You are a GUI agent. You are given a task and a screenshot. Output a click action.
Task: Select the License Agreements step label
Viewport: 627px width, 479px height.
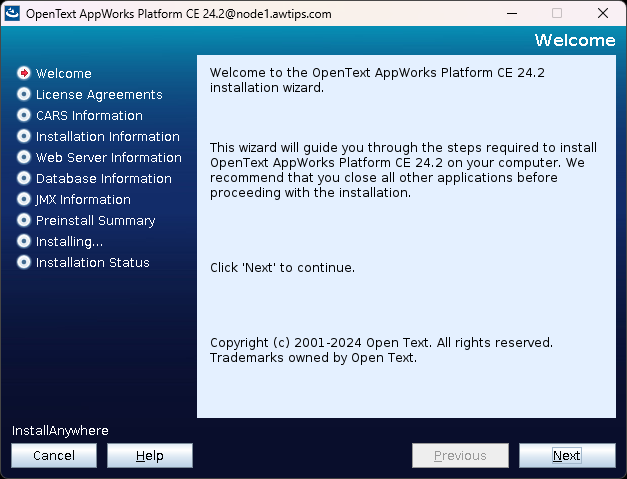click(x=99, y=94)
